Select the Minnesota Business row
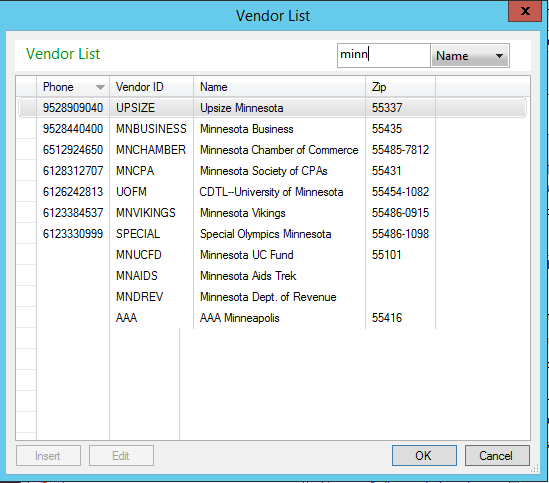This screenshot has height=483, width=549. point(272,129)
